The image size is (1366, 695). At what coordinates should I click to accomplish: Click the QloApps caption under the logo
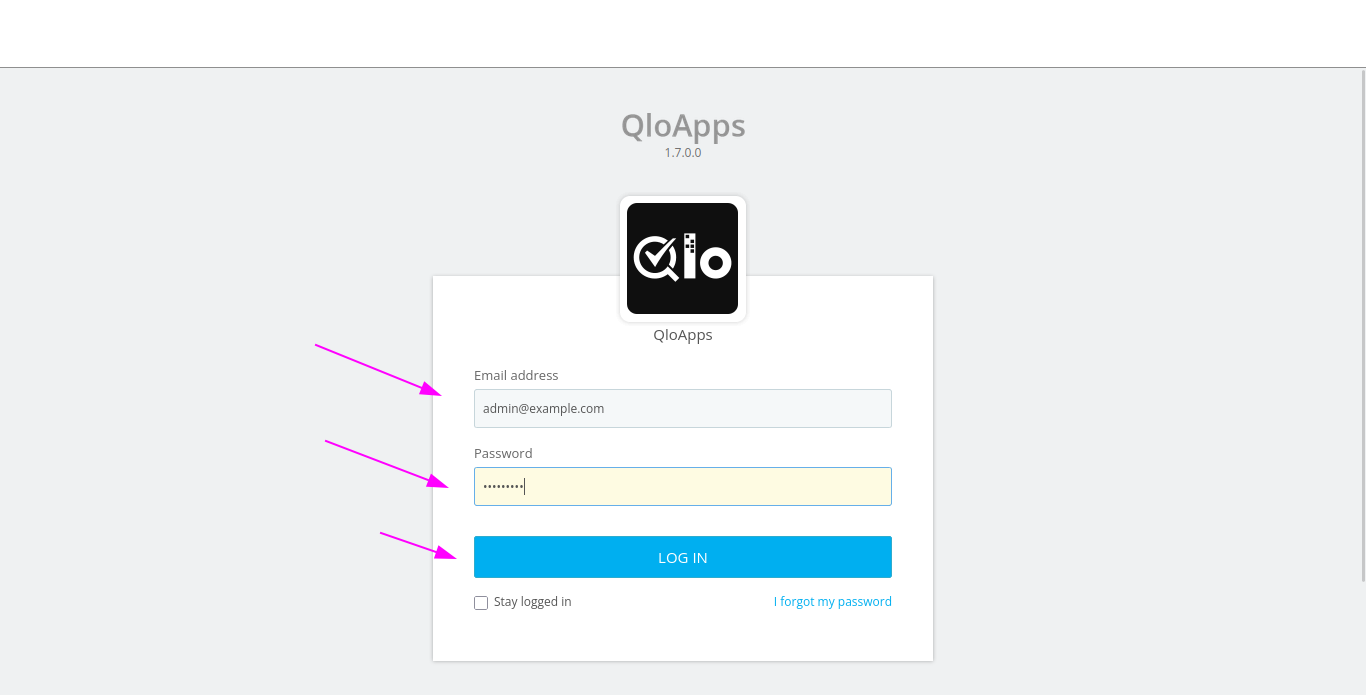(x=683, y=335)
